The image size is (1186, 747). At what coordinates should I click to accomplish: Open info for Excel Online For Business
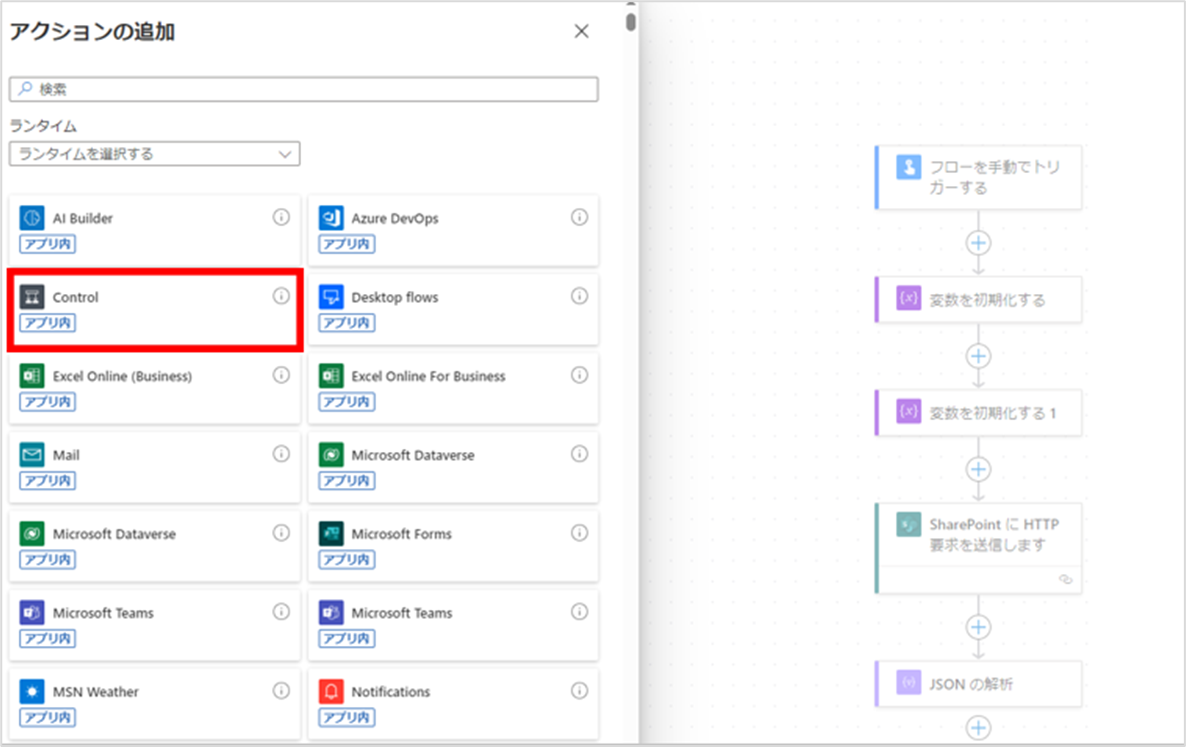579,375
